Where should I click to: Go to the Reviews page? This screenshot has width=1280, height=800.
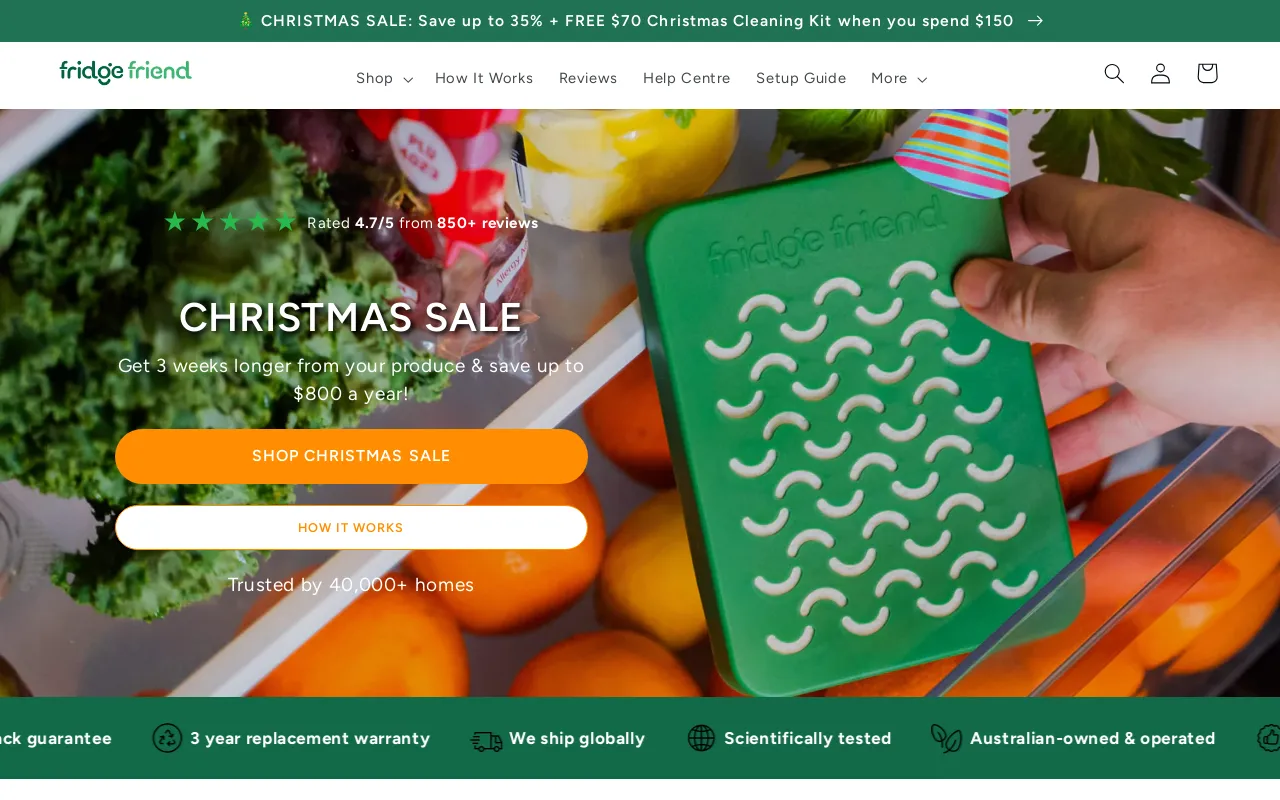coord(588,78)
